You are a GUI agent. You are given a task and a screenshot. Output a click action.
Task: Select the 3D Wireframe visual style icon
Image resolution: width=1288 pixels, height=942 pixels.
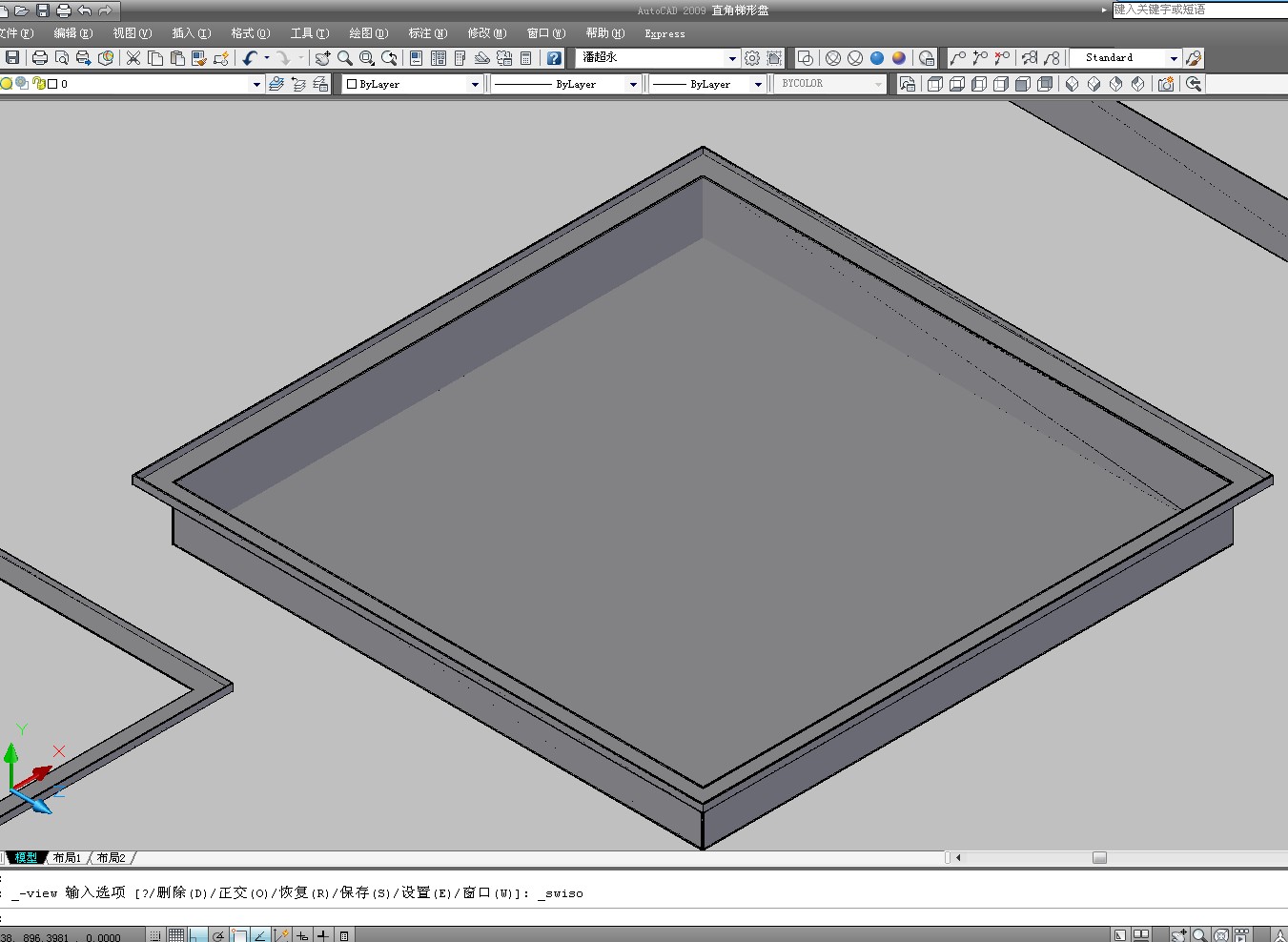(x=833, y=58)
